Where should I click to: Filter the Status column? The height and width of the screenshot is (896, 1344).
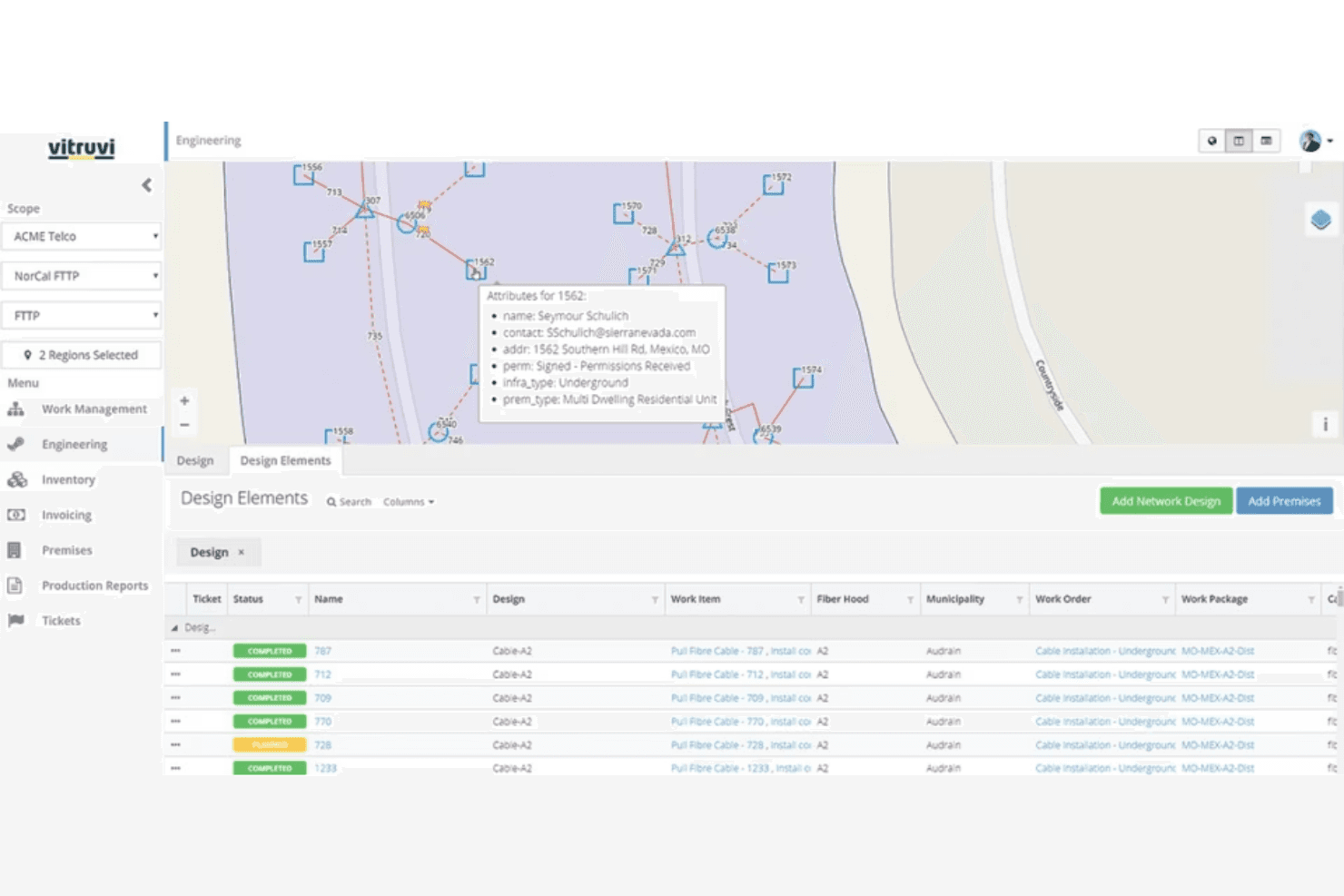(x=298, y=600)
